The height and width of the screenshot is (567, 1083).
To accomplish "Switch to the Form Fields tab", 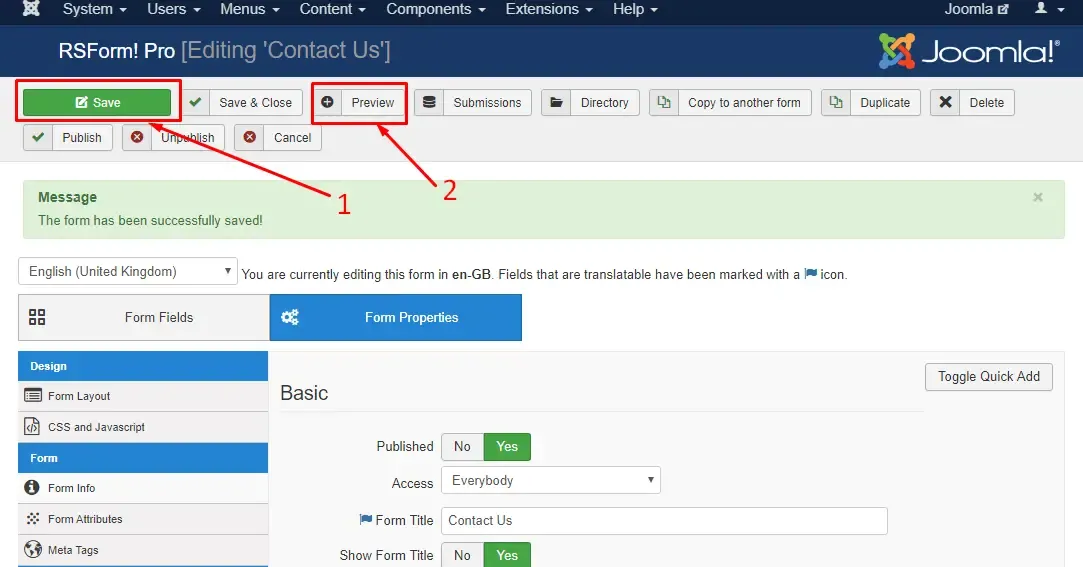I will tap(144, 317).
